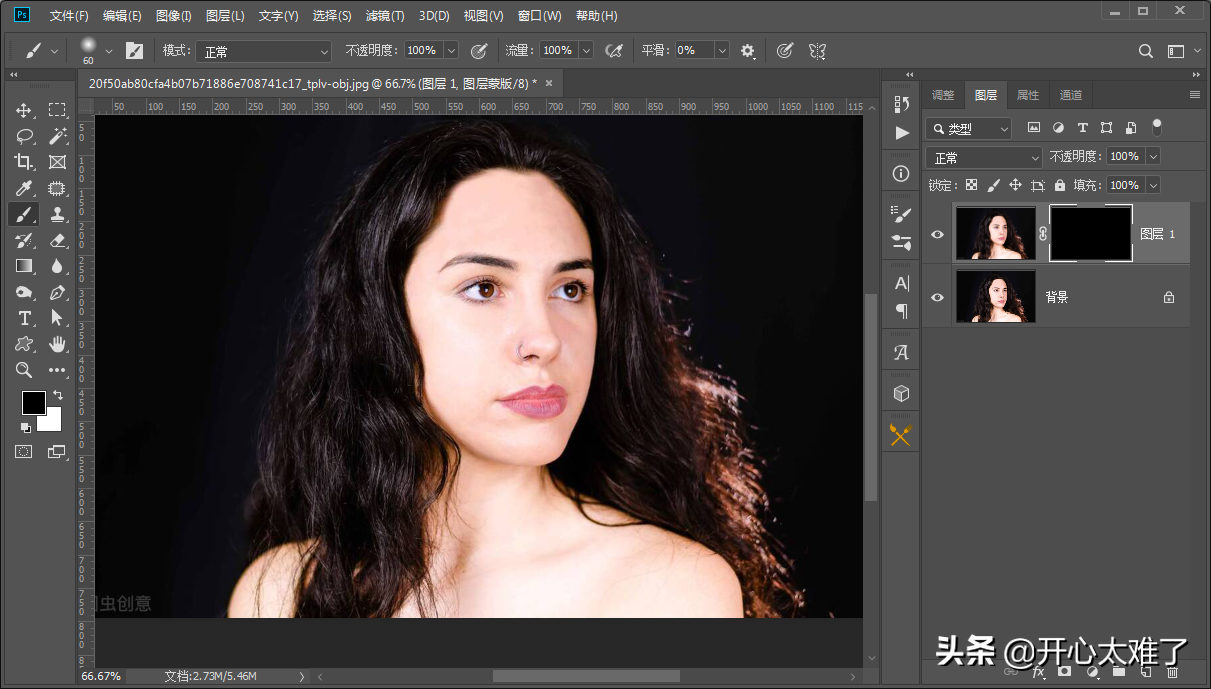Select the Gradient tool
Viewport: 1211px width, 689px height.
click(24, 266)
